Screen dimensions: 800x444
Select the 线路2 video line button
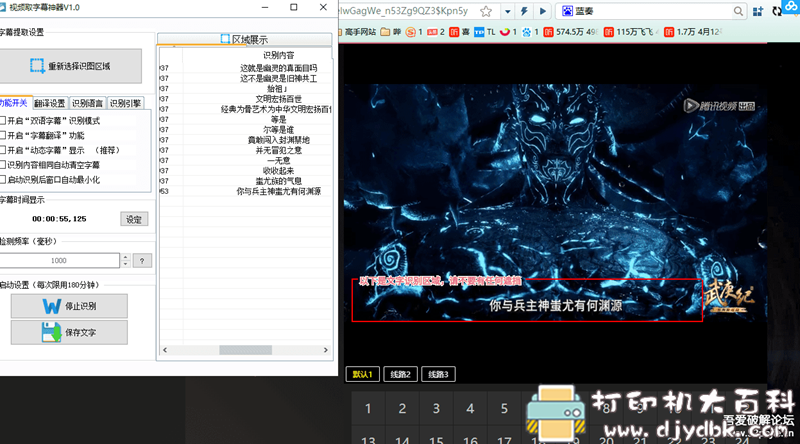[401, 374]
